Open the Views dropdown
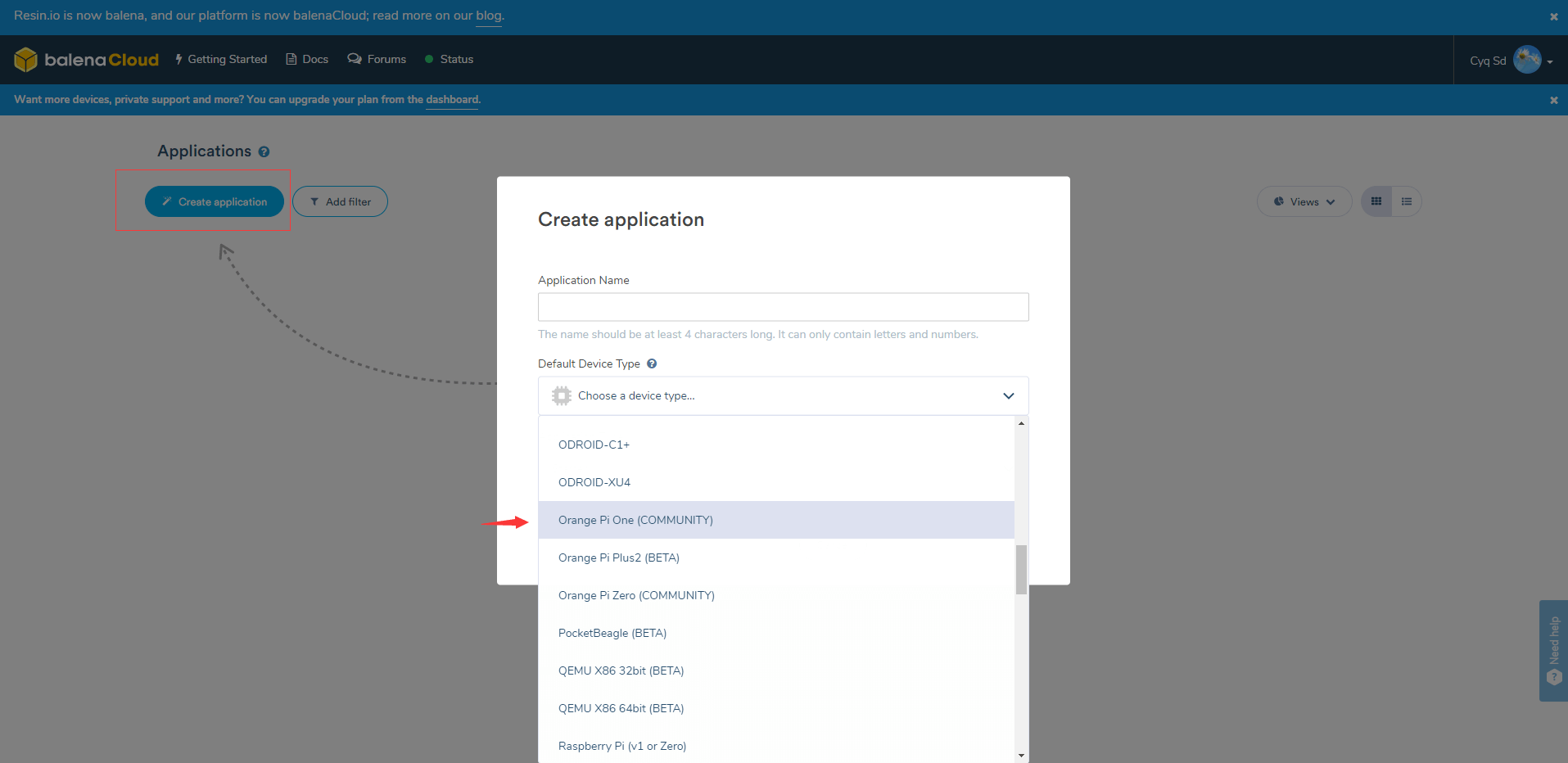This screenshot has width=1568, height=763. tap(1304, 201)
